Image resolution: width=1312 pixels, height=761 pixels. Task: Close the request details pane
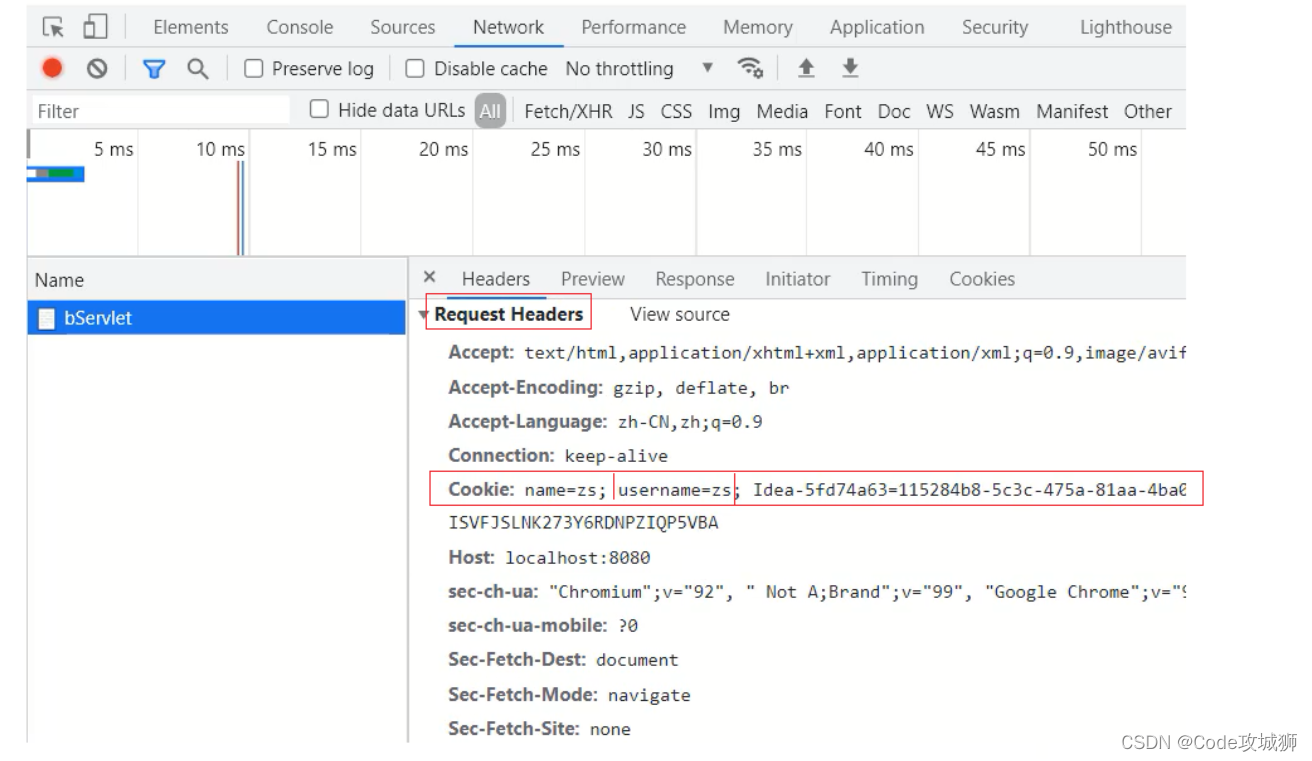coord(429,277)
